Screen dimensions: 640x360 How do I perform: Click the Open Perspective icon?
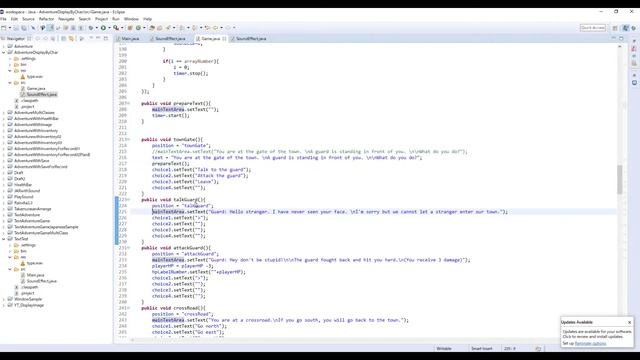615,28
